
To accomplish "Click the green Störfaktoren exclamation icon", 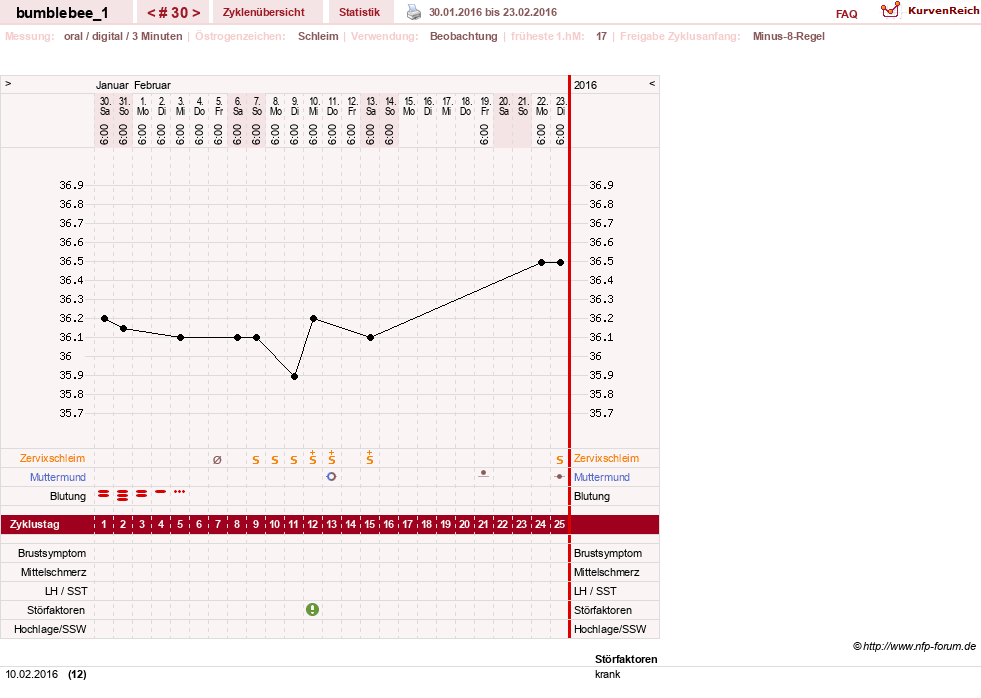I will click(x=312, y=609).
